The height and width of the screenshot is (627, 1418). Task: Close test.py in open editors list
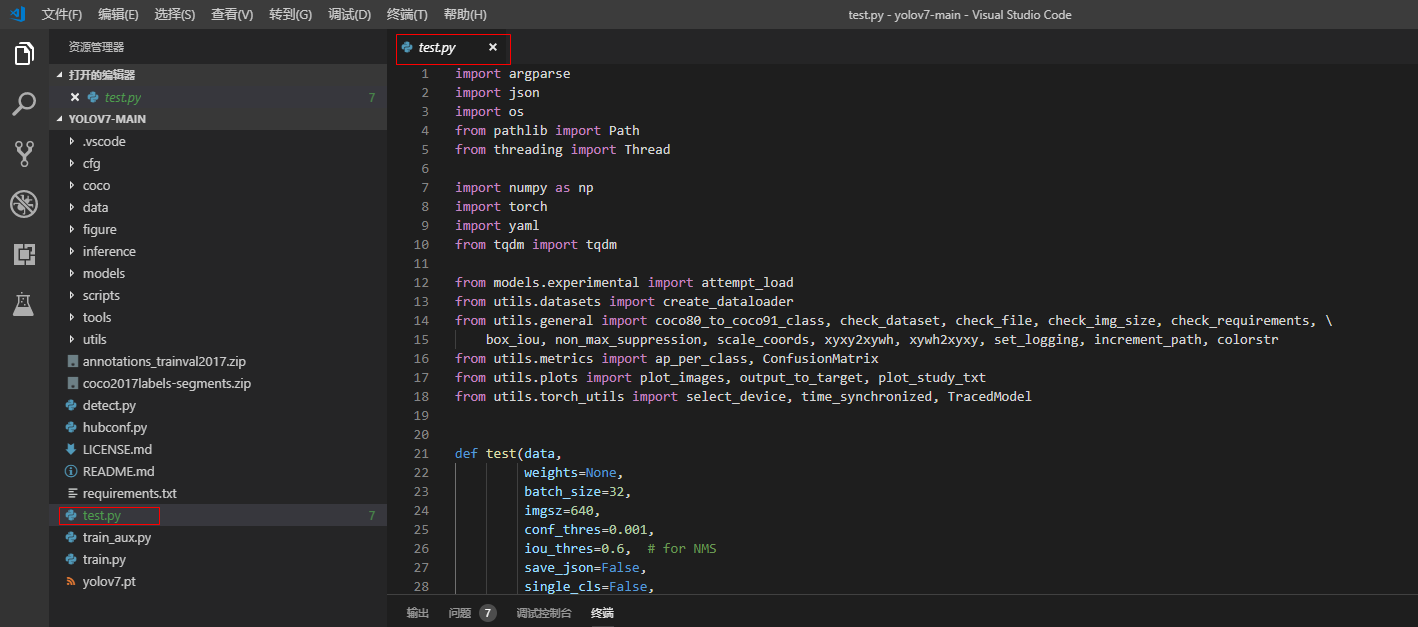click(75, 97)
